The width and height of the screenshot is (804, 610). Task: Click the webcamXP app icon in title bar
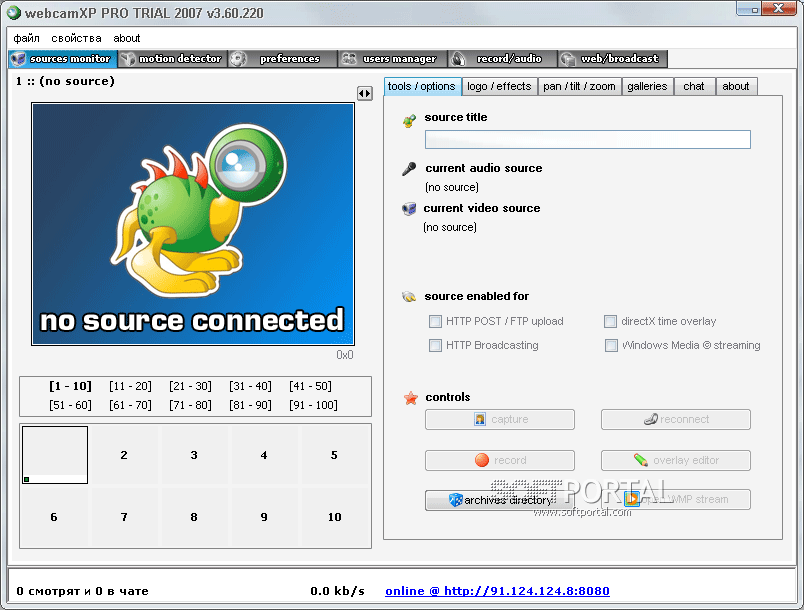pos(14,12)
